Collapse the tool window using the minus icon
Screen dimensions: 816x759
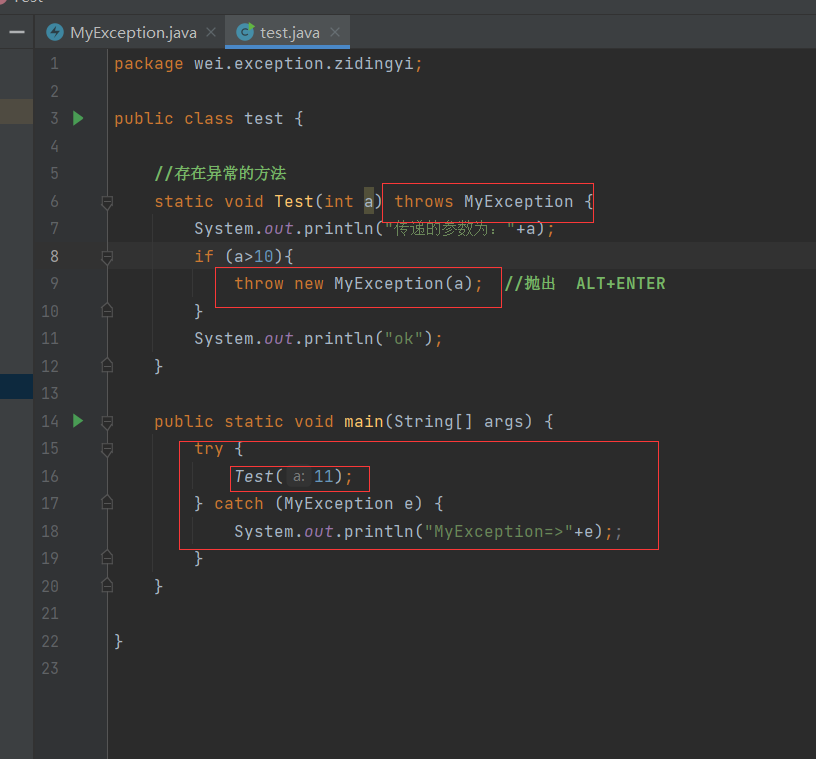(17, 32)
